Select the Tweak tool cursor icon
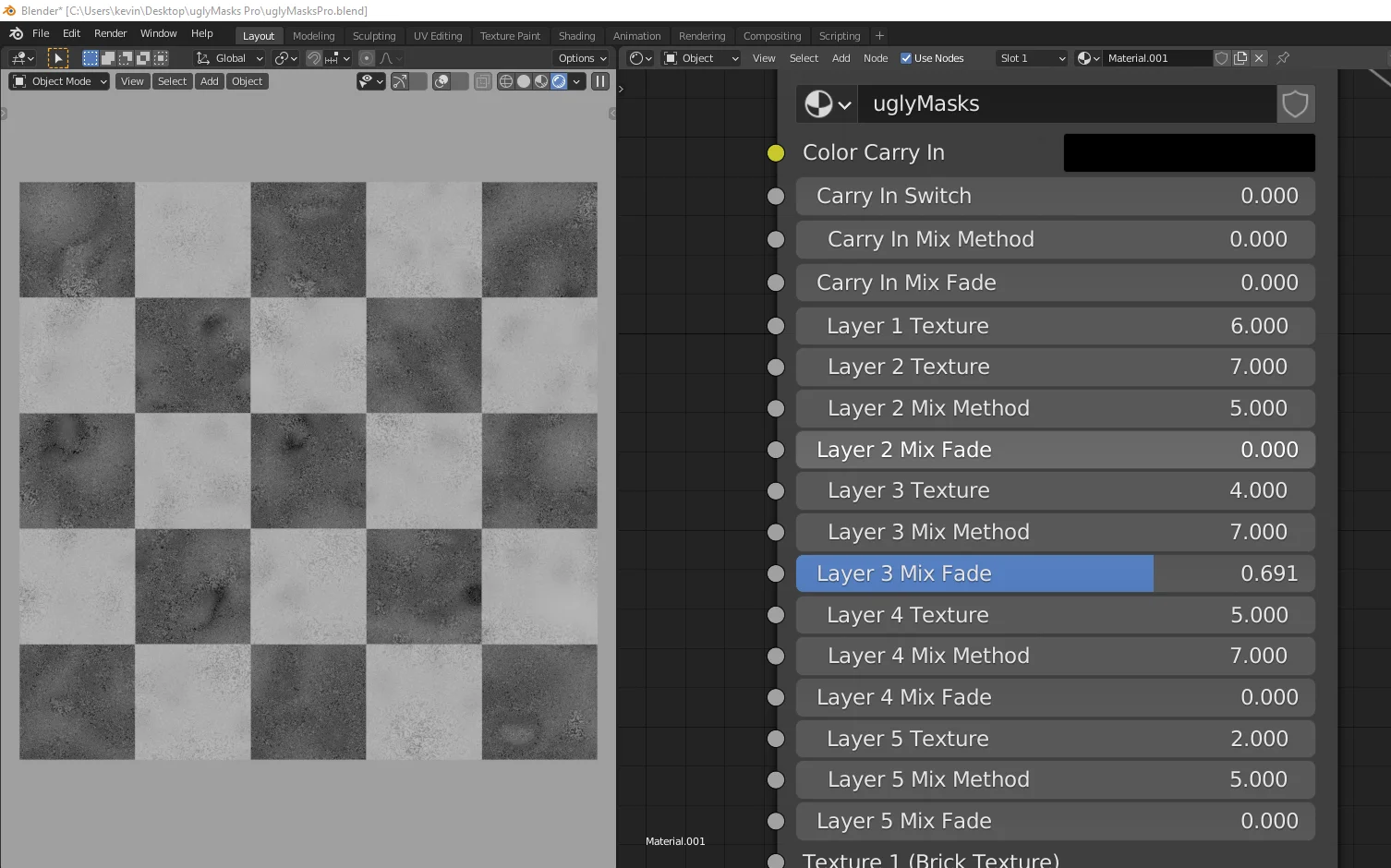This screenshot has height=868, width=1391. 58,57
